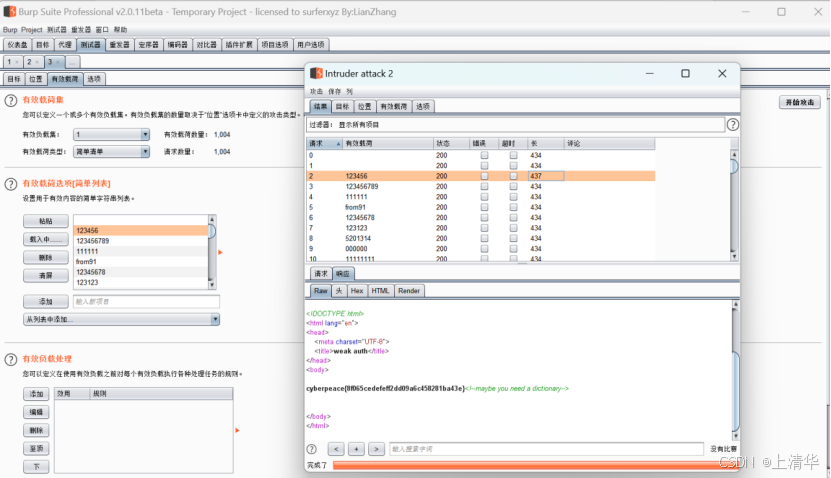Click the 开始攻击 button

(x=800, y=102)
